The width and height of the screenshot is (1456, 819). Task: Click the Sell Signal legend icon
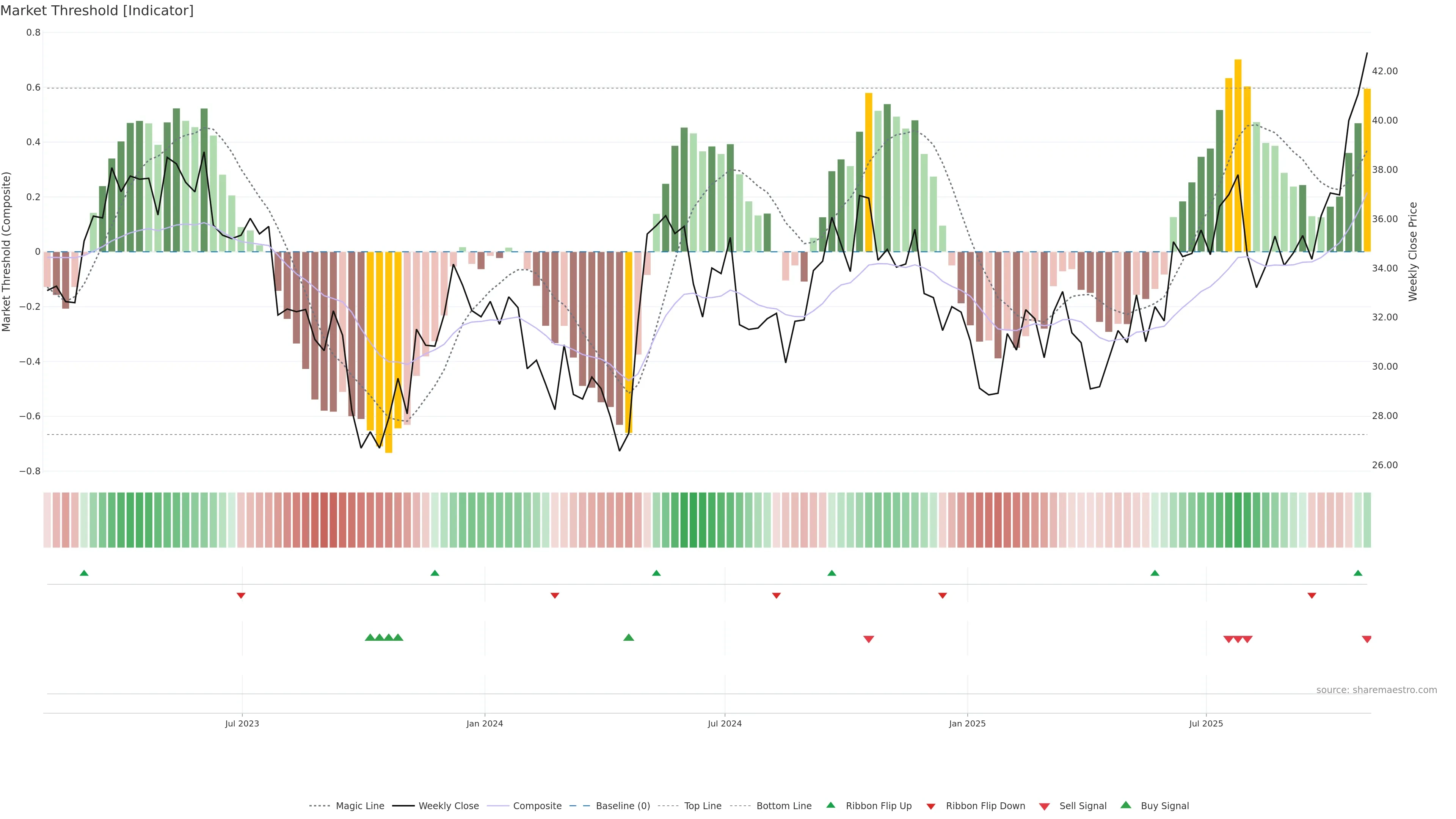coord(1045,806)
